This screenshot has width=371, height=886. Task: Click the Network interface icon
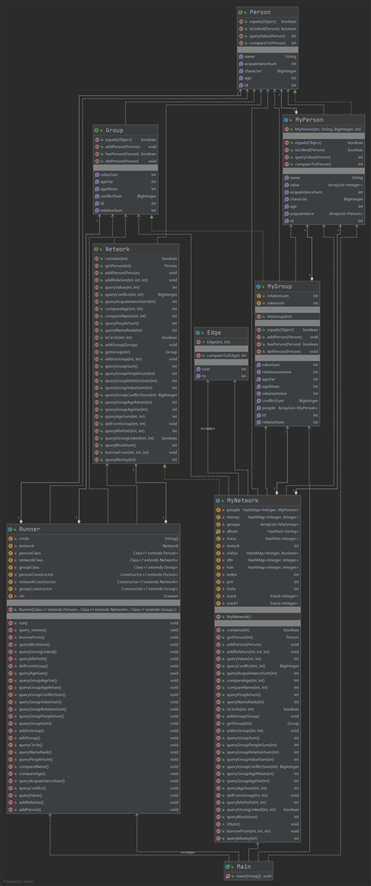coord(97,249)
